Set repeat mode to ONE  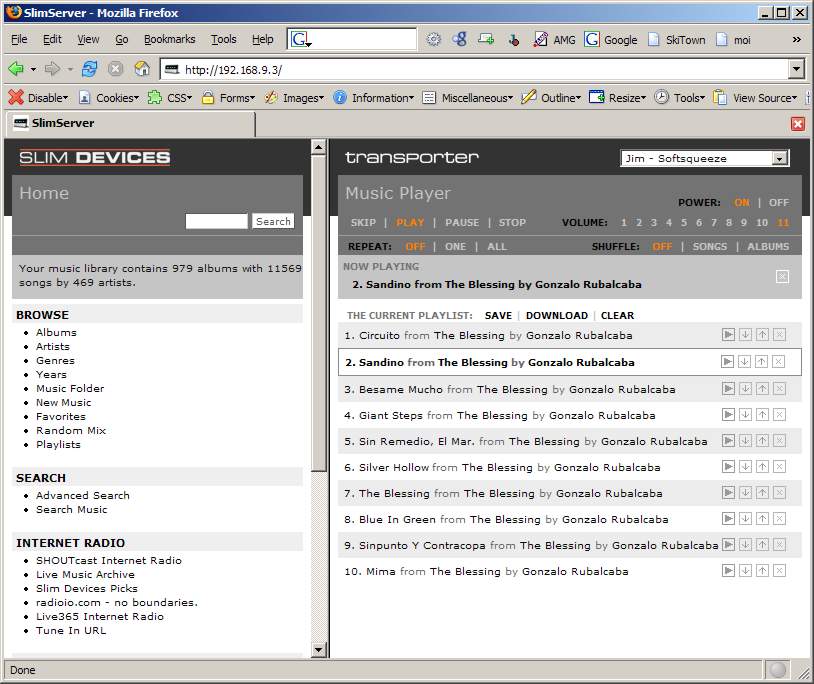click(x=455, y=246)
